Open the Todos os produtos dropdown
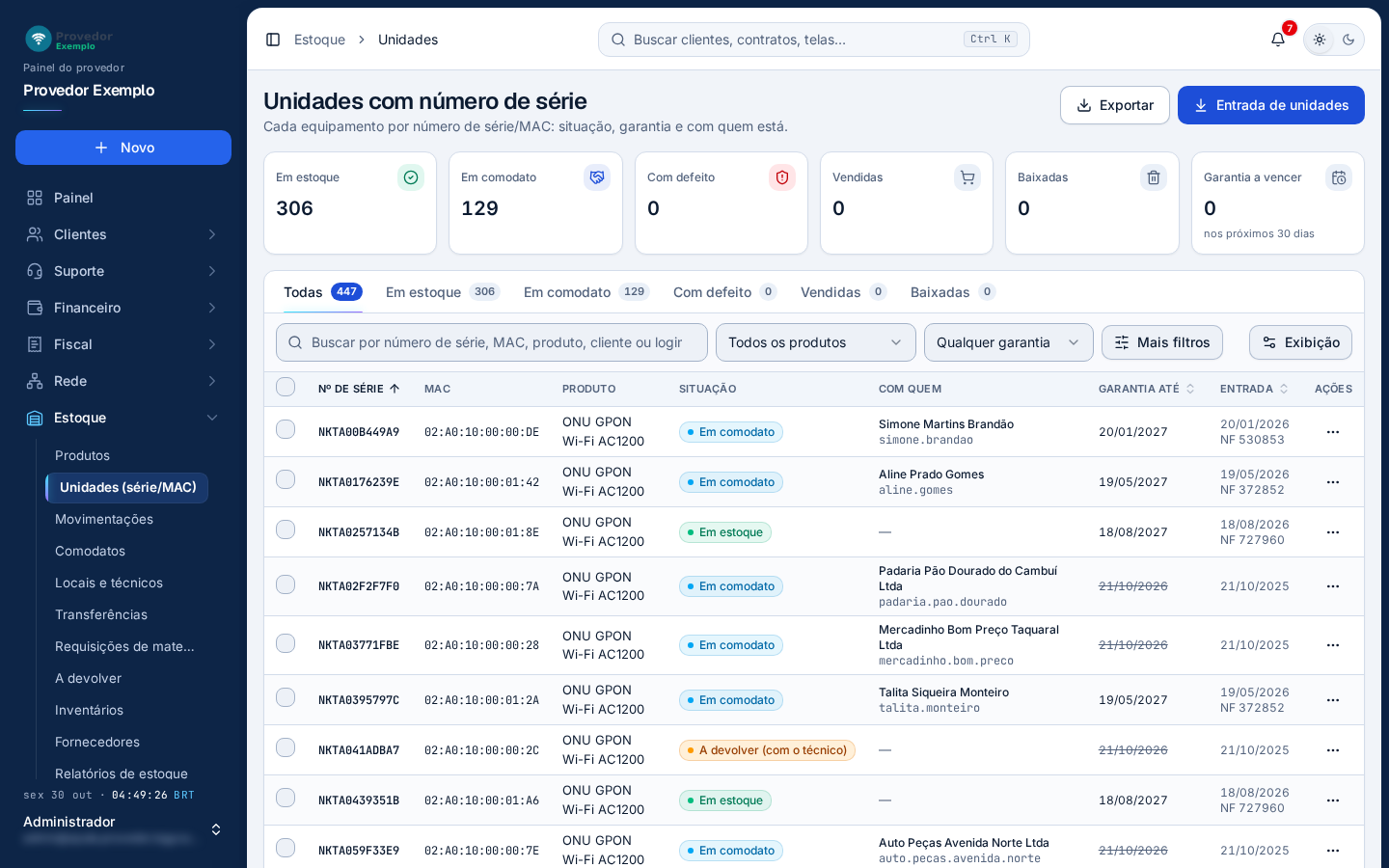Viewport: 1389px width, 868px height. point(816,342)
